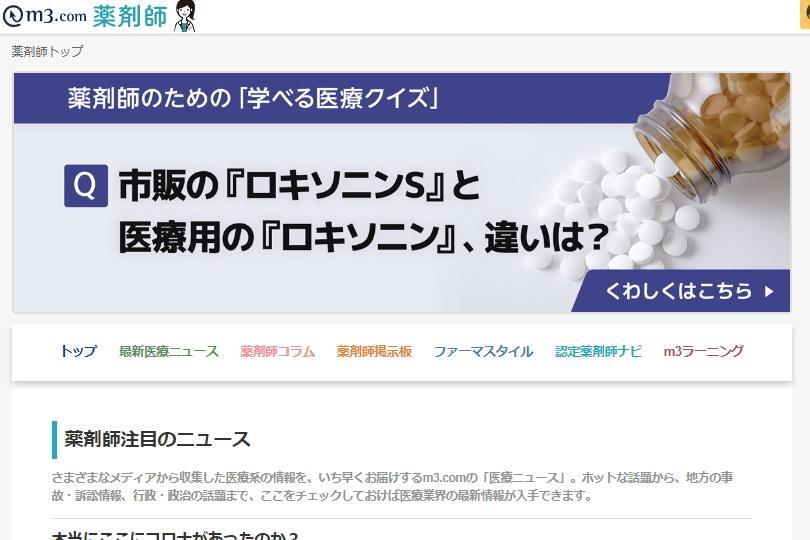Viewport: 810px width, 540px height.
Task: Select the 認定薬剤師ナビ tab
Action: click(598, 351)
